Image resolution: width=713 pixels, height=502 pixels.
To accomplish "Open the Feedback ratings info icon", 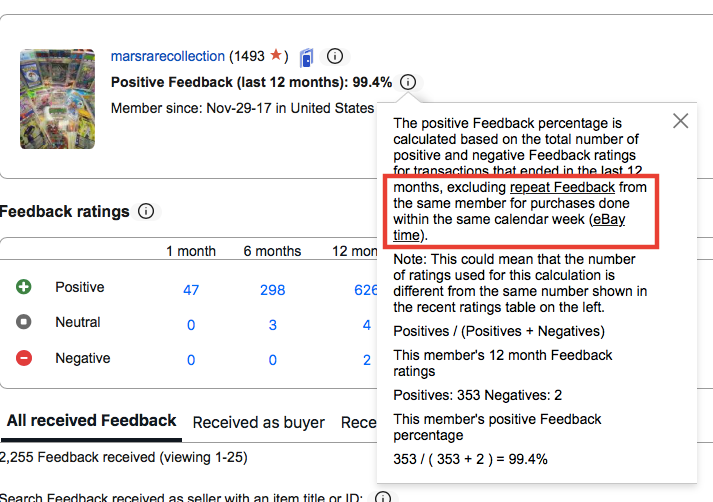I will point(146,211).
